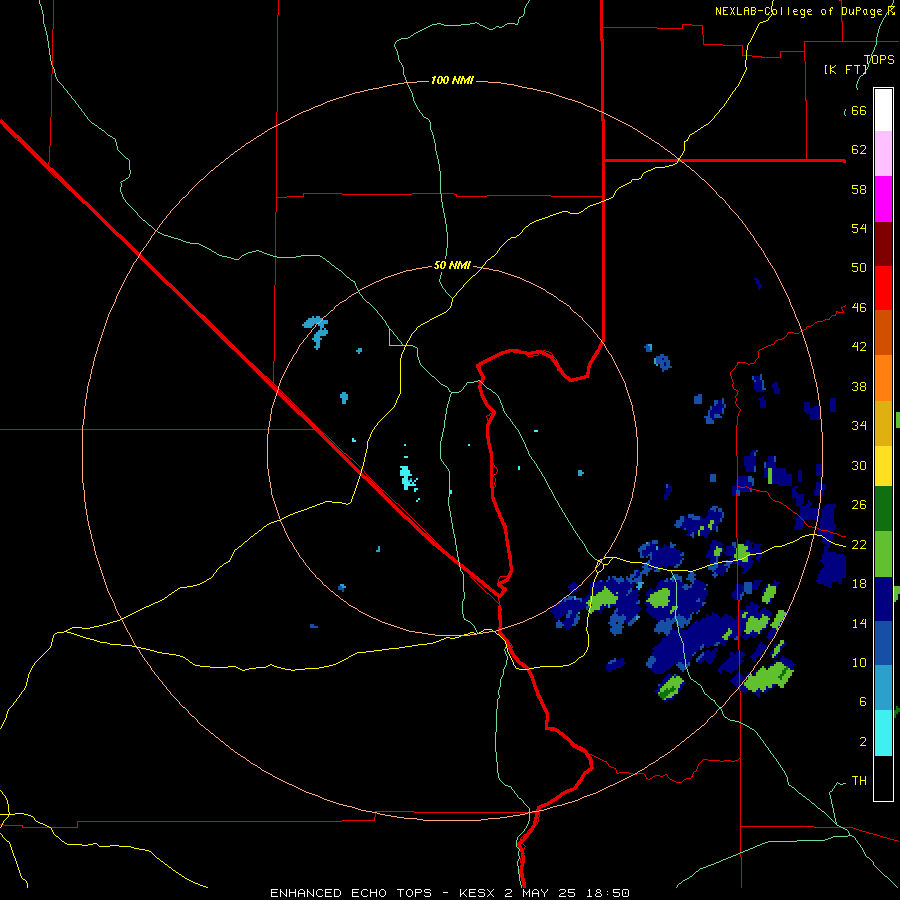This screenshot has width=900, height=900.
Task: Click the dark red legend swatch
Action: pos(883,244)
